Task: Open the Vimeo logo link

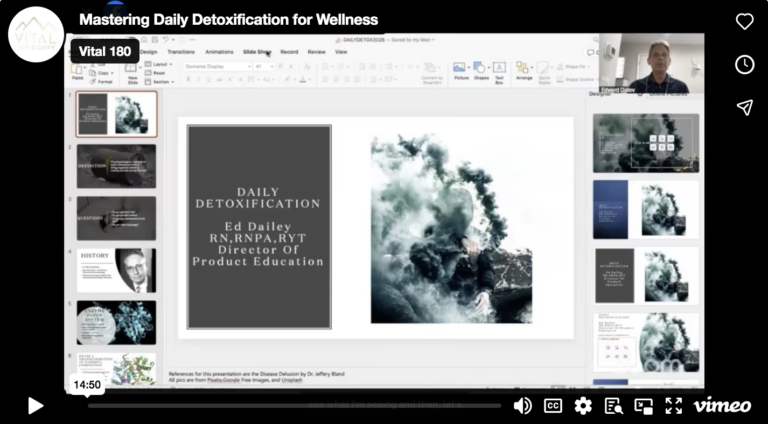Action: [x=722, y=405]
